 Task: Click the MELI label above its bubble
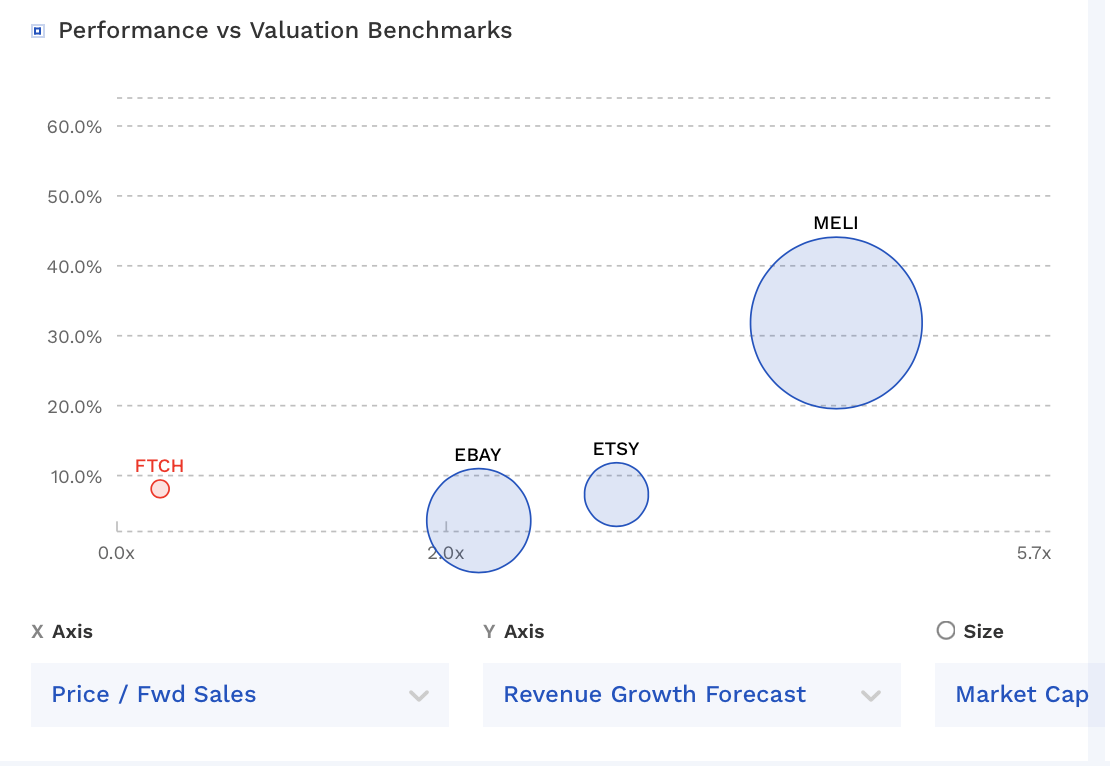coord(836,223)
